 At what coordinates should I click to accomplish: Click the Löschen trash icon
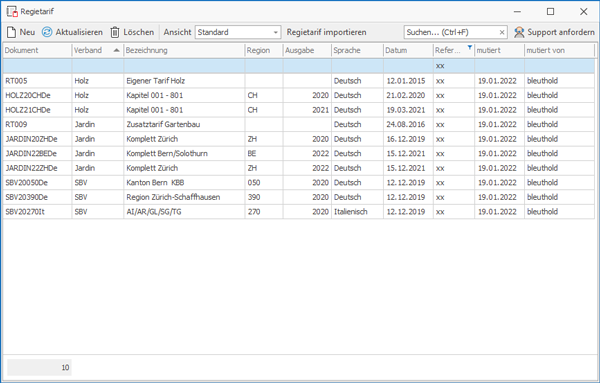[115, 32]
